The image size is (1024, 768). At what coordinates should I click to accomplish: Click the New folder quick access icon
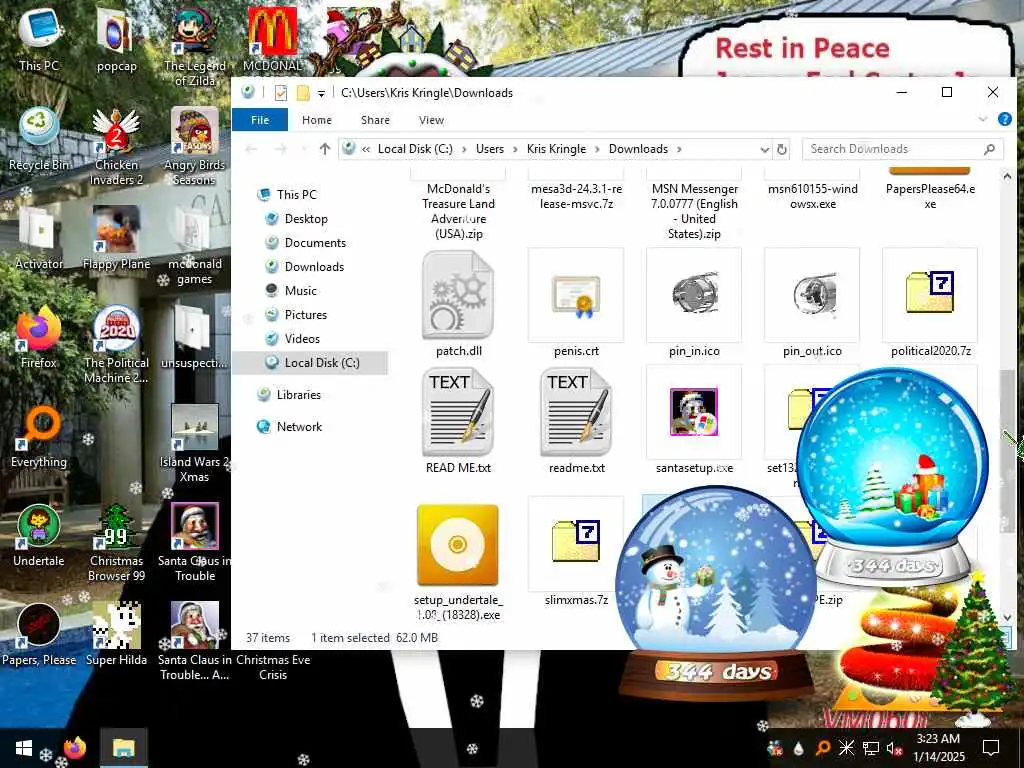(x=303, y=93)
